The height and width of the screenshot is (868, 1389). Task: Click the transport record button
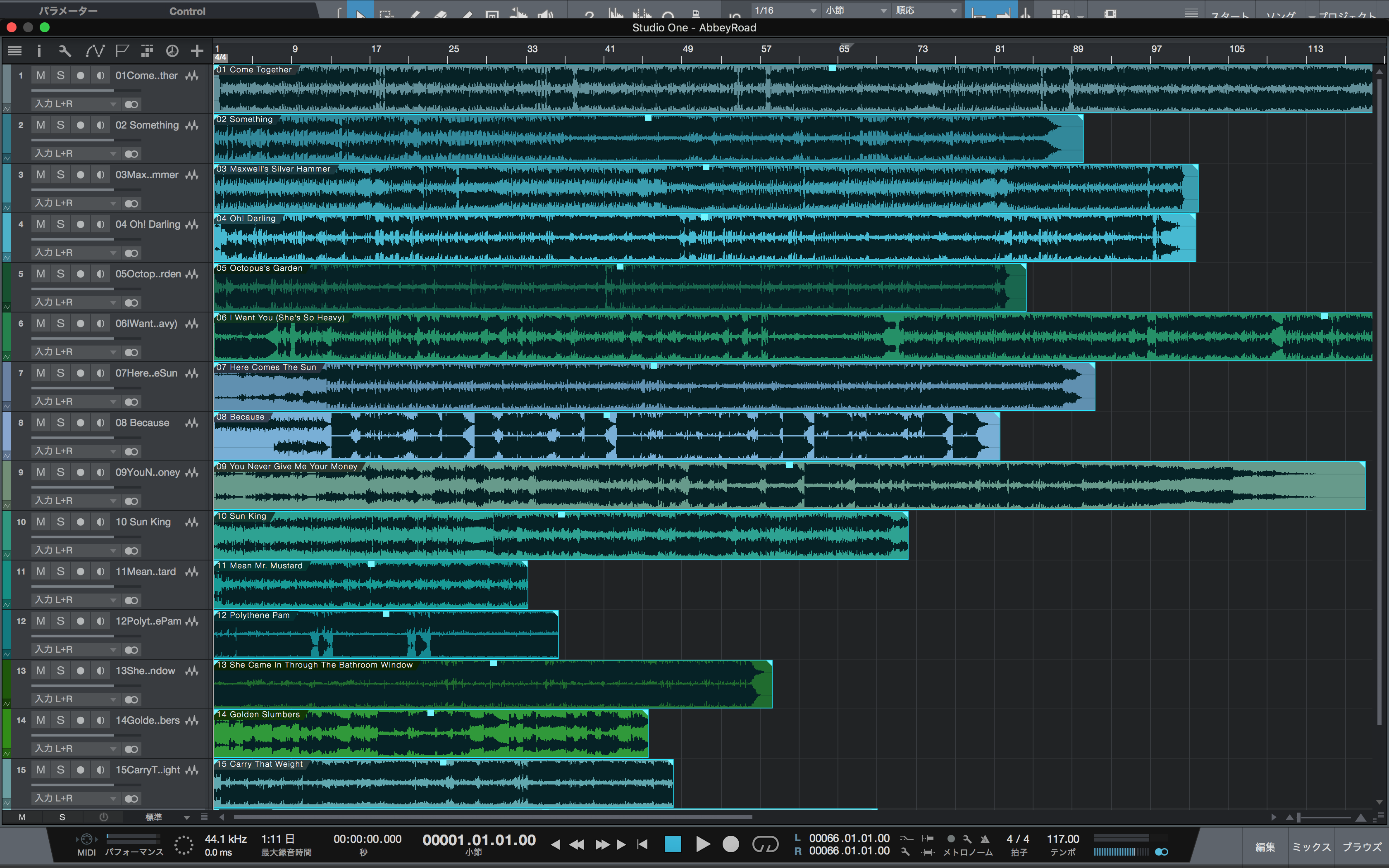tap(730, 844)
